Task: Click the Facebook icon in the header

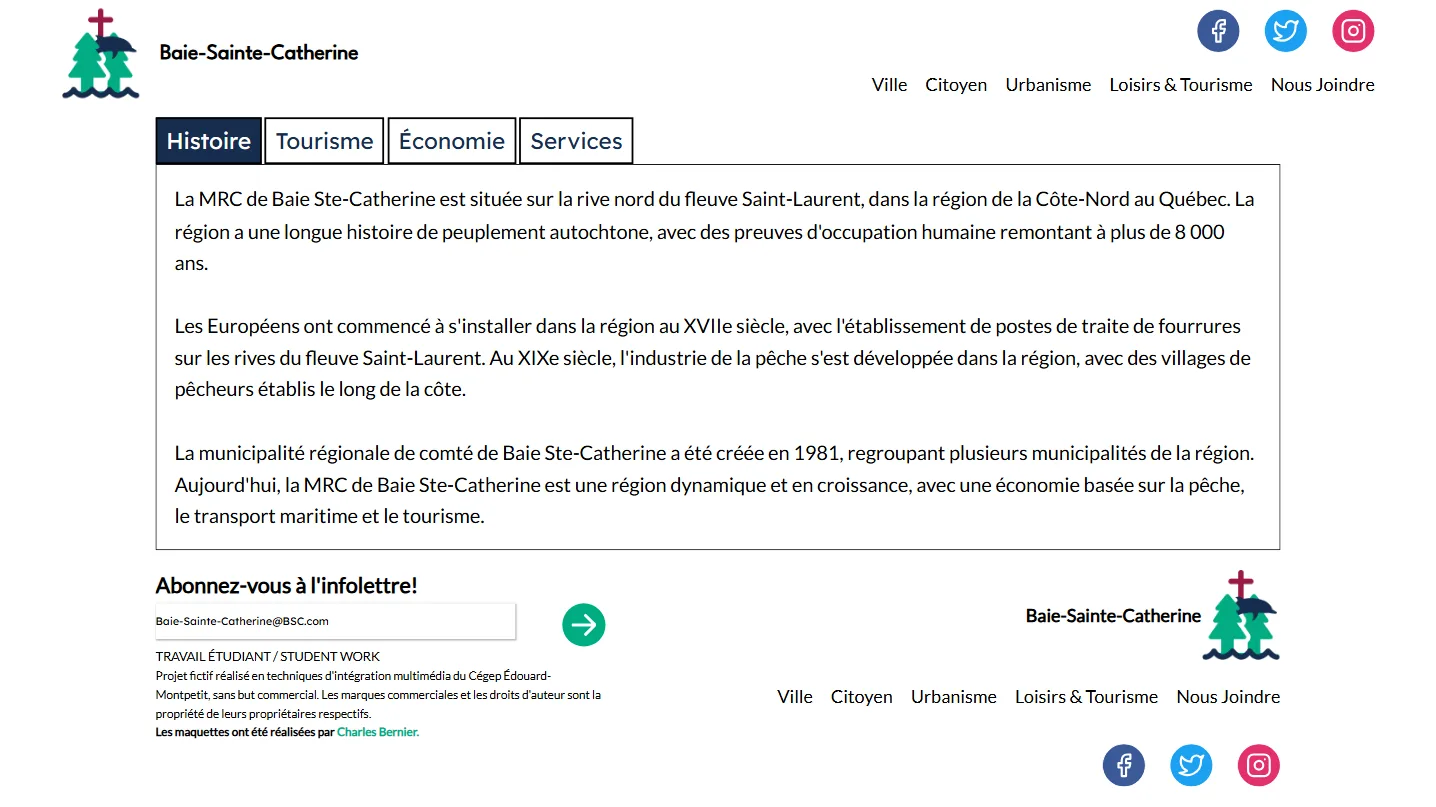Action: (1218, 31)
